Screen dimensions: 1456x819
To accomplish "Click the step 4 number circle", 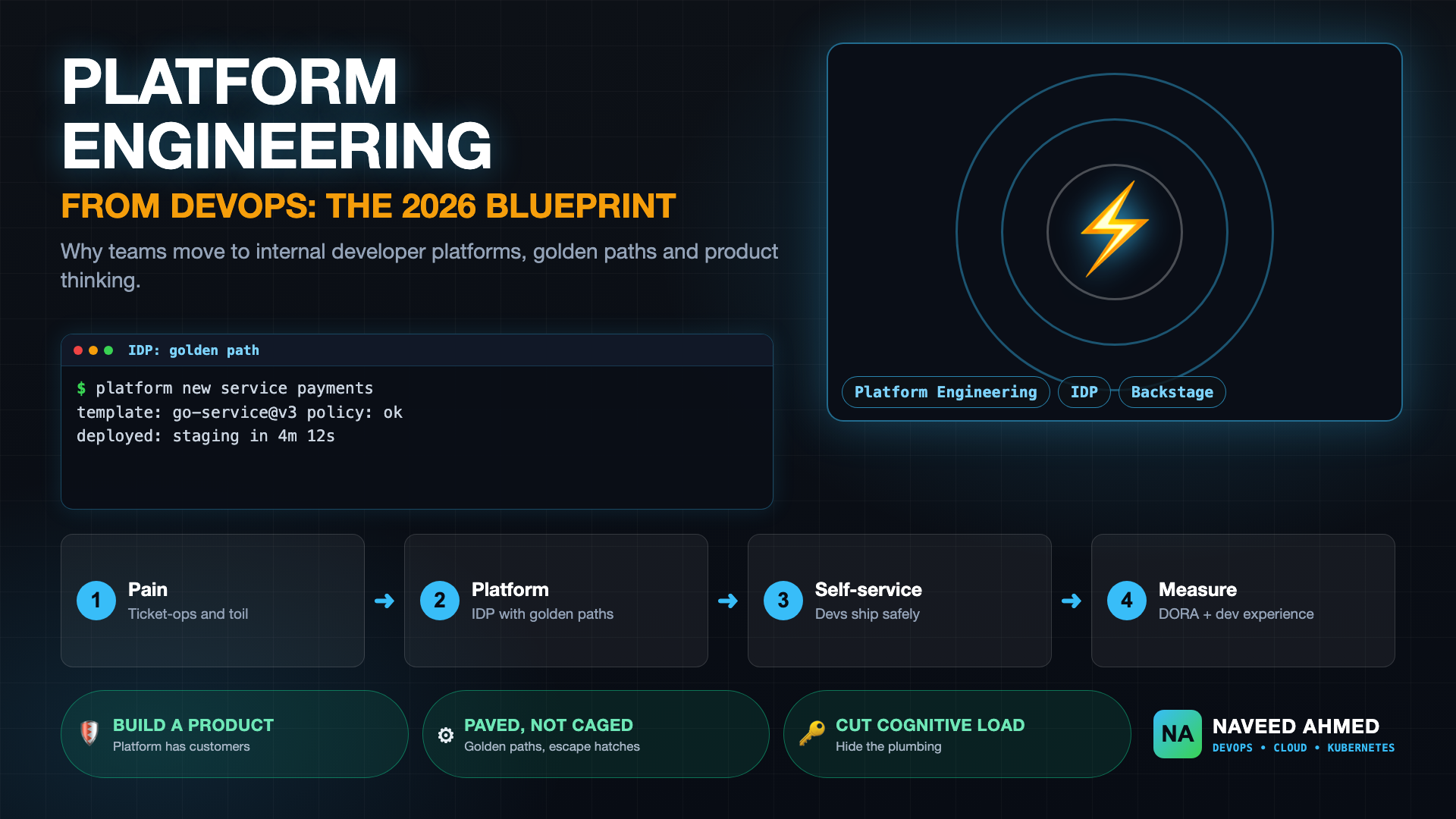I will (x=1127, y=601).
